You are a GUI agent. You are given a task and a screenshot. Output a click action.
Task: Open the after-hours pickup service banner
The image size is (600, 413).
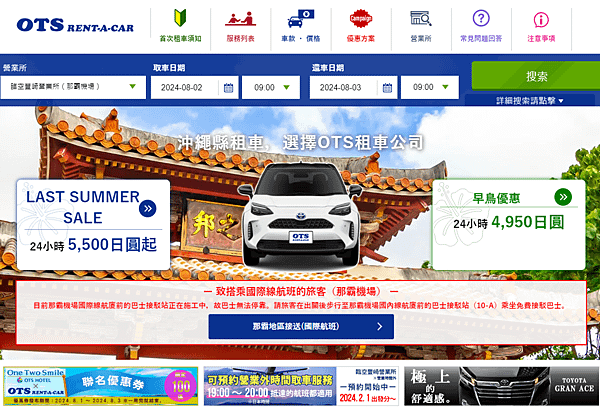(x=301, y=386)
